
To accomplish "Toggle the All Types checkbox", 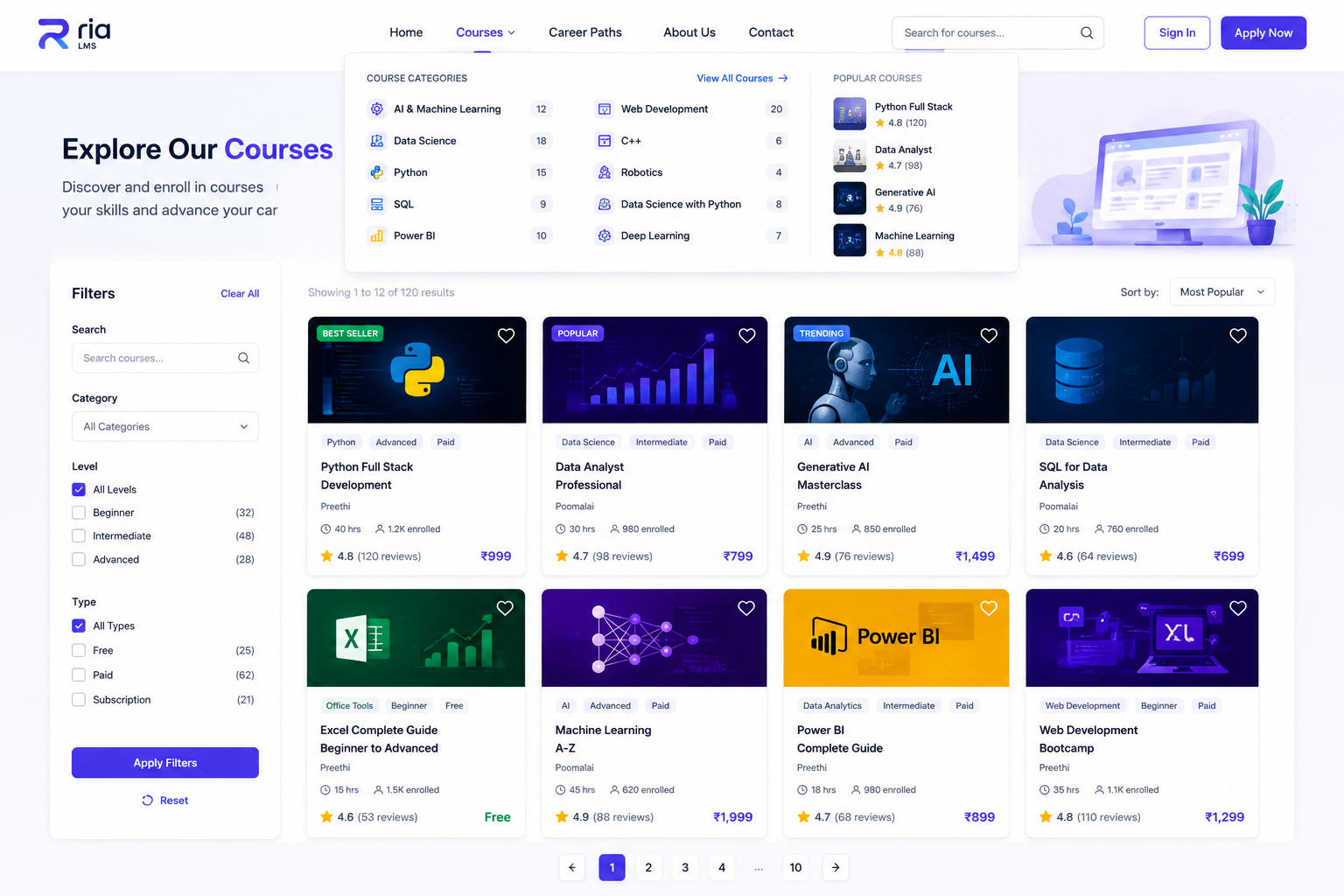I will click(79, 626).
